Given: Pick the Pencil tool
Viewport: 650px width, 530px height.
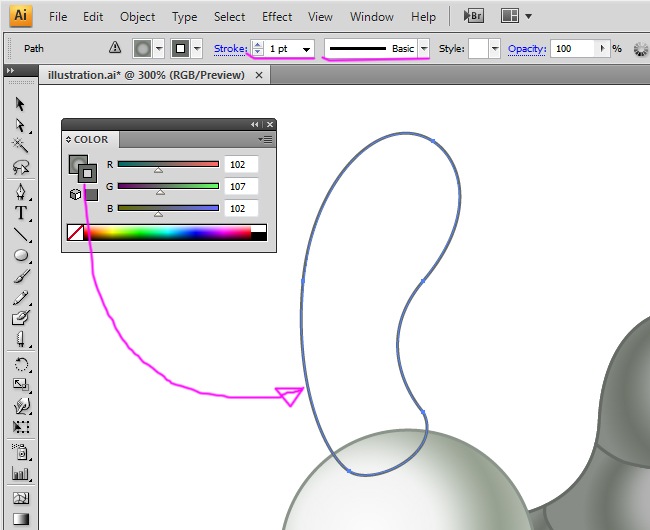Looking at the screenshot, I should (x=21, y=298).
